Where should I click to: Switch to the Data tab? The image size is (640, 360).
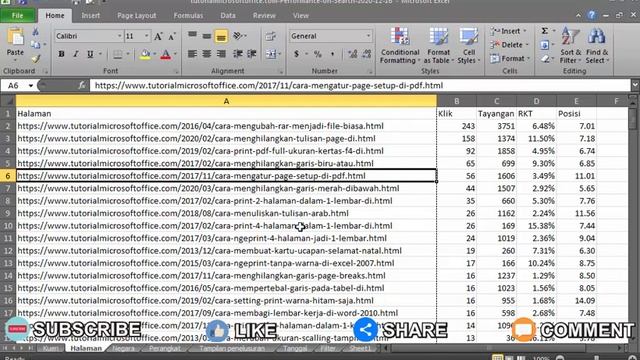point(228,16)
